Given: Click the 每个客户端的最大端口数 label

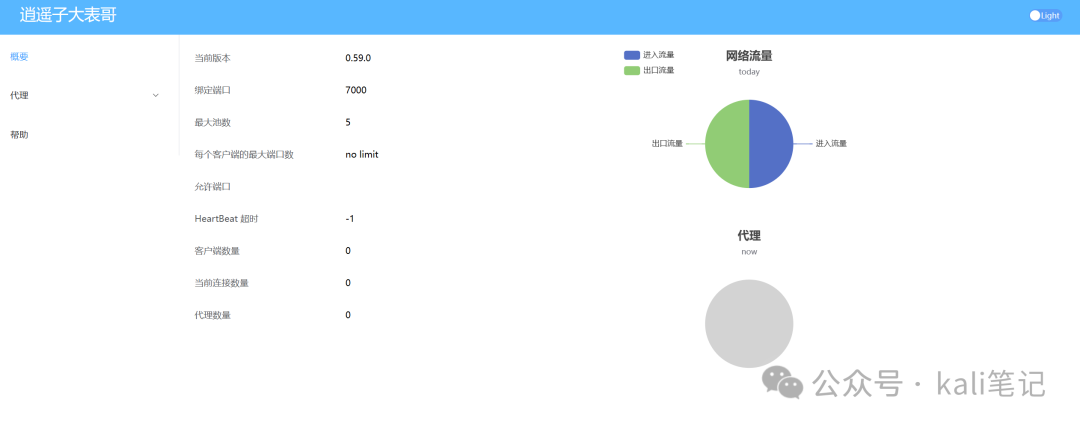Looking at the screenshot, I should 245,154.
